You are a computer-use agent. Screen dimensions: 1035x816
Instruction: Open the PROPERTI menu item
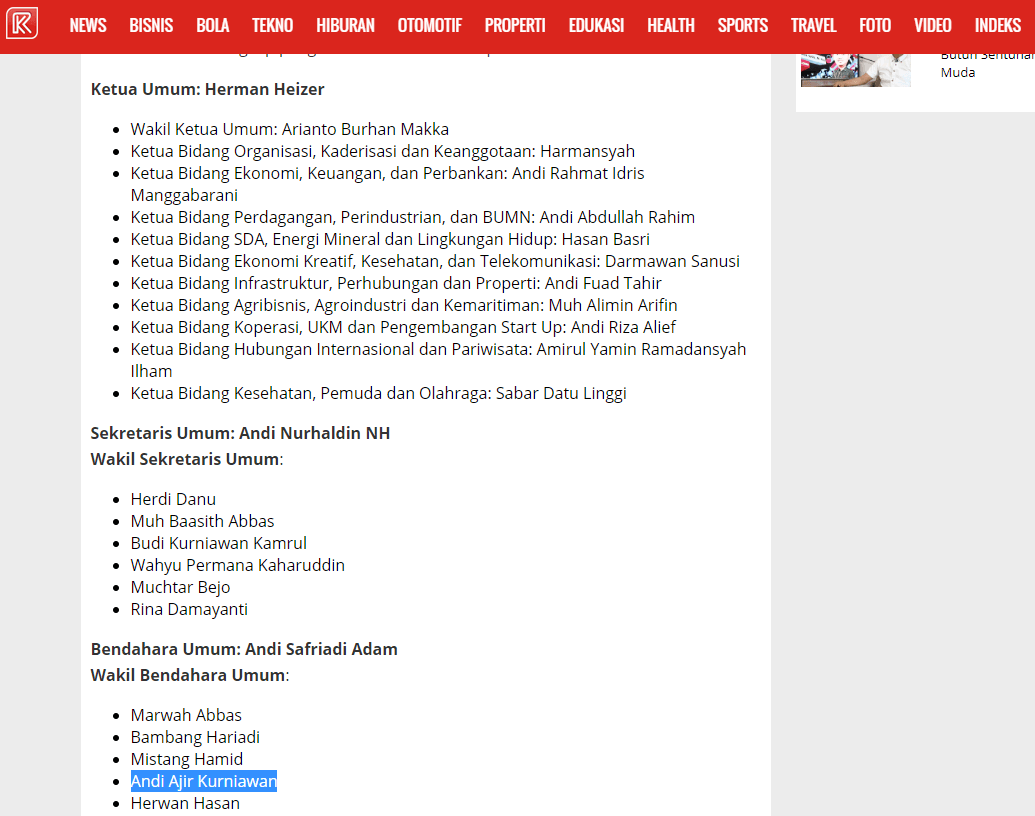515,25
